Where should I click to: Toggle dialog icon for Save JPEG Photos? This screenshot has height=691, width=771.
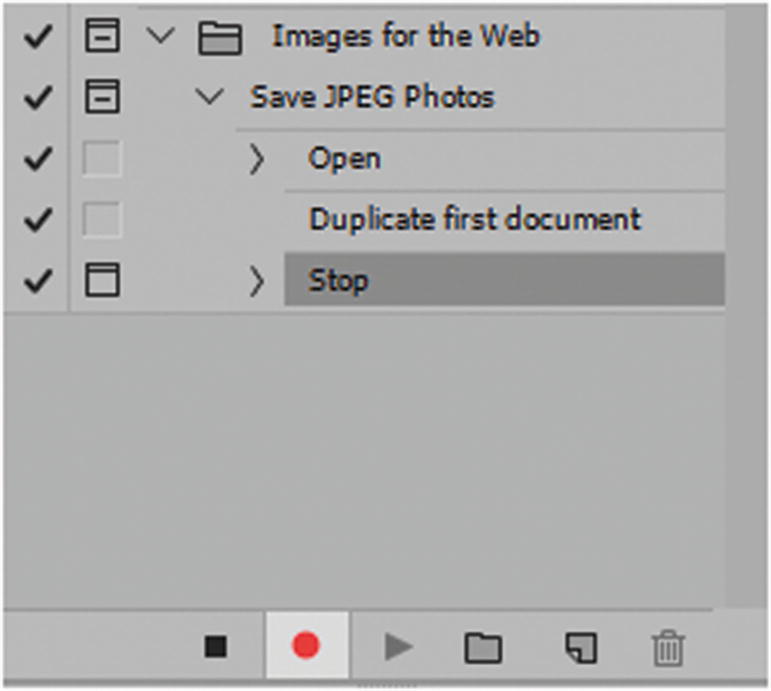point(102,97)
